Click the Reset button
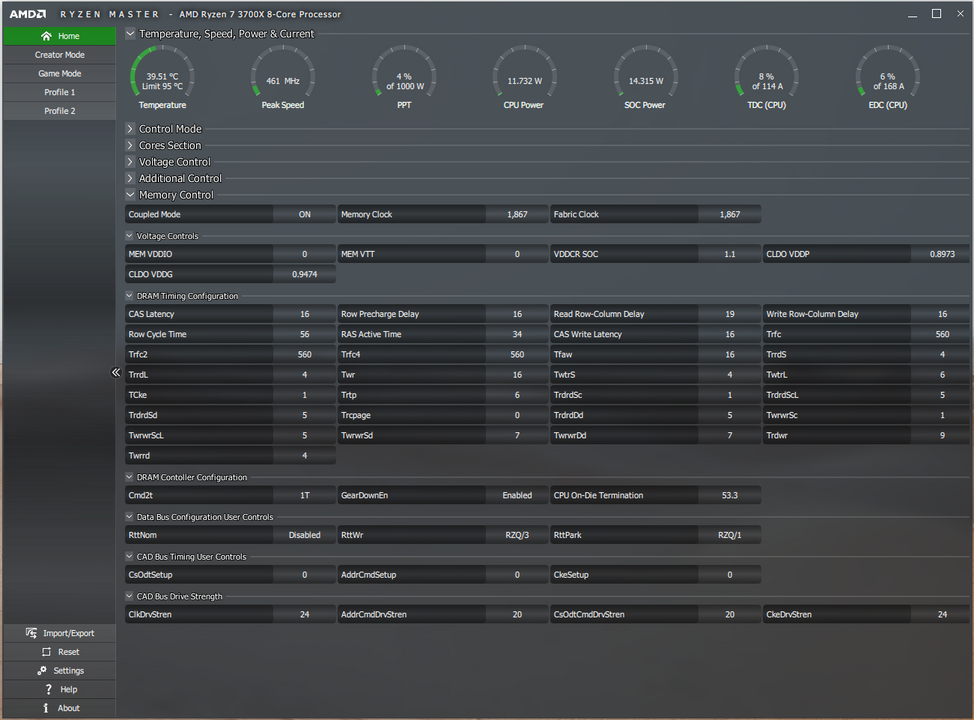 60,652
